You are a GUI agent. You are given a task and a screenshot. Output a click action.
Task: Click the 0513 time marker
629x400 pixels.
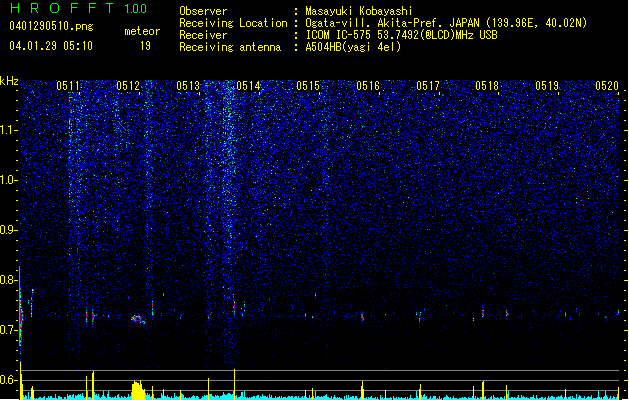(x=188, y=86)
